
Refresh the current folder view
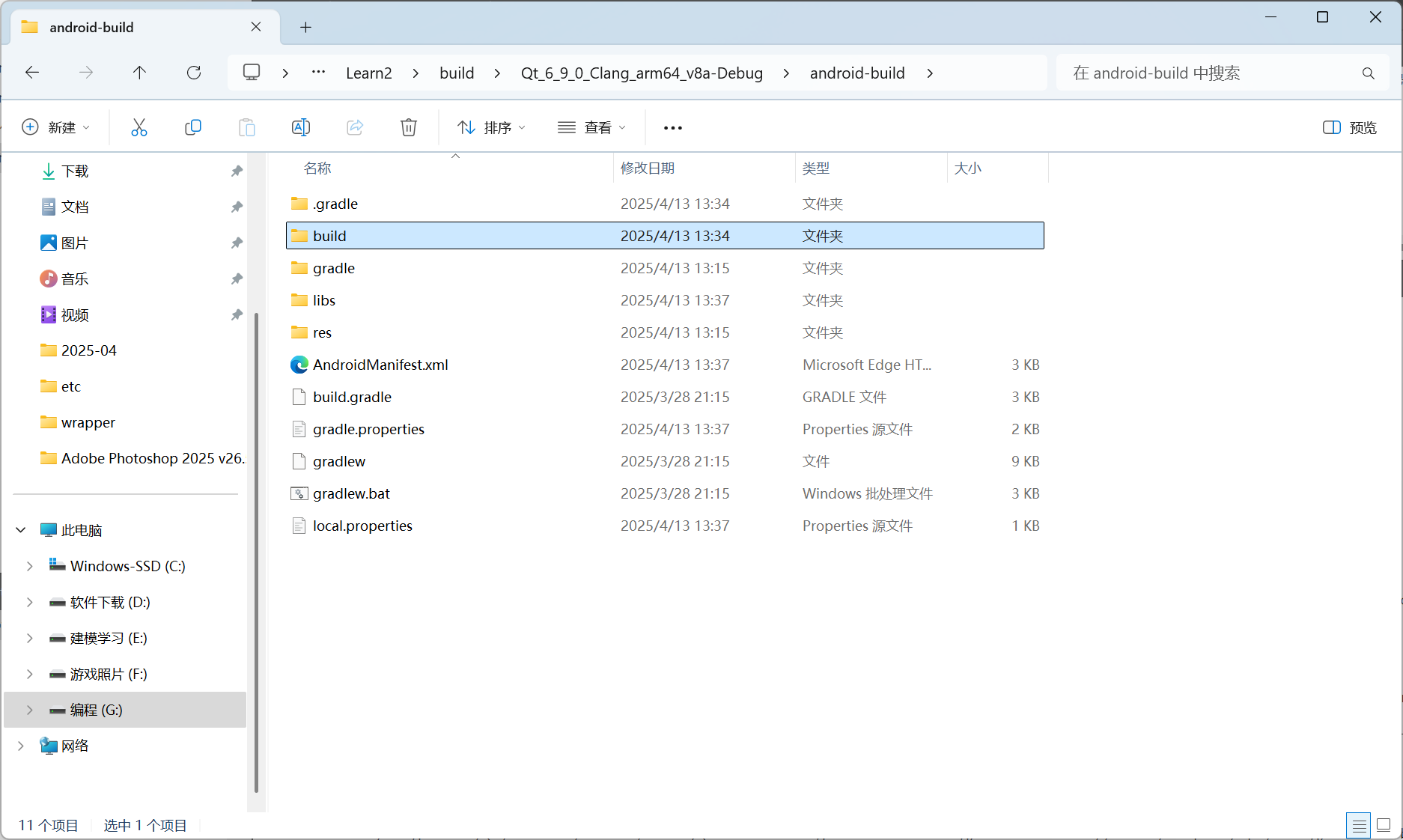(194, 73)
